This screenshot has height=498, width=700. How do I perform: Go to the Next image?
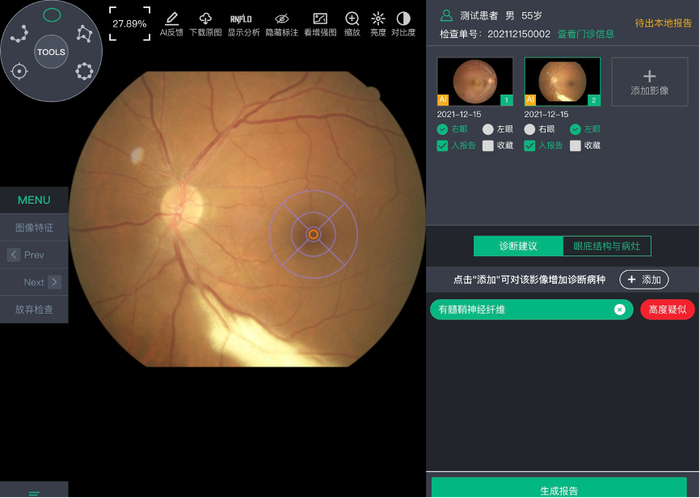54,283
